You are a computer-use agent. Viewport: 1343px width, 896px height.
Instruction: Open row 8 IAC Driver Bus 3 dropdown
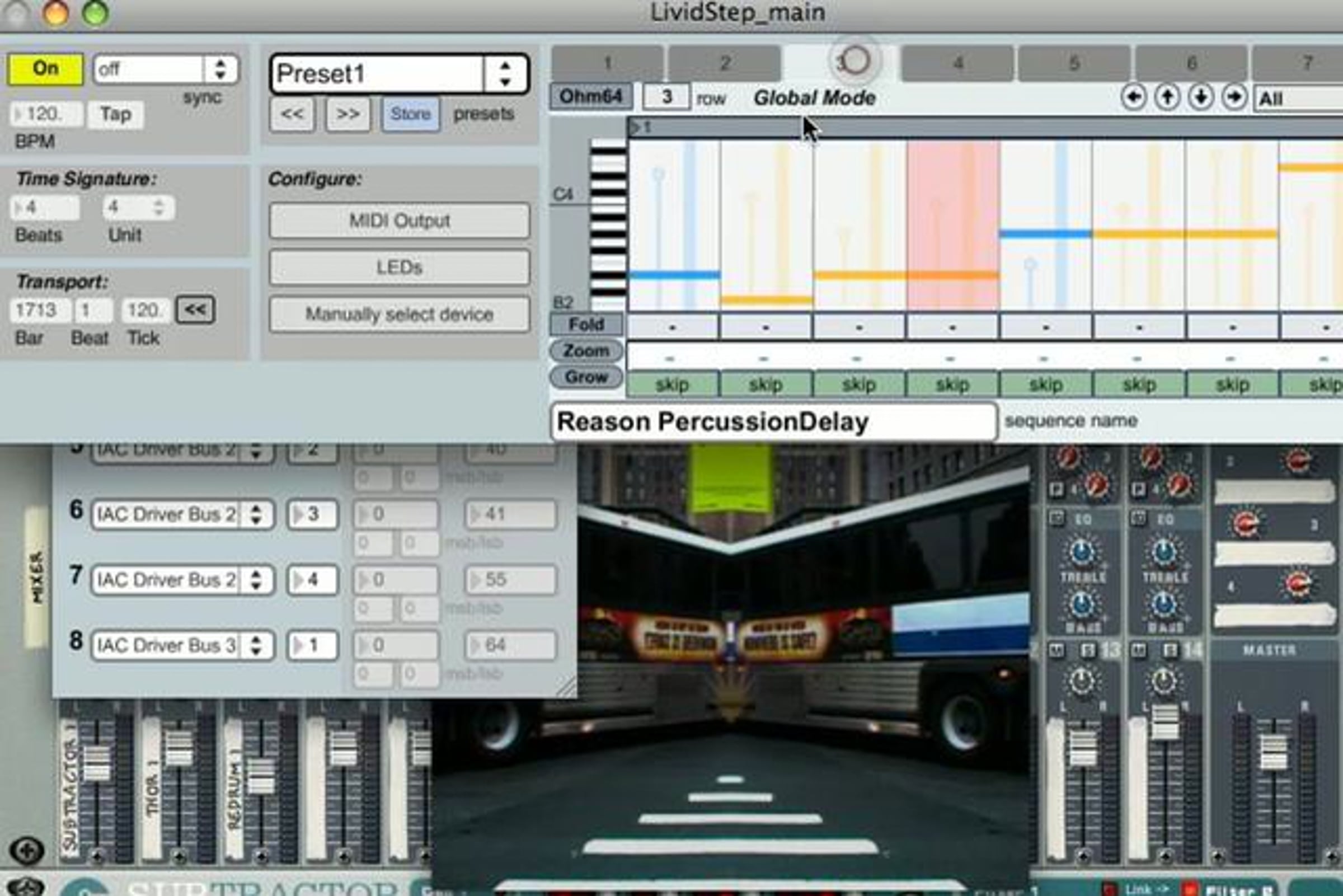point(181,646)
